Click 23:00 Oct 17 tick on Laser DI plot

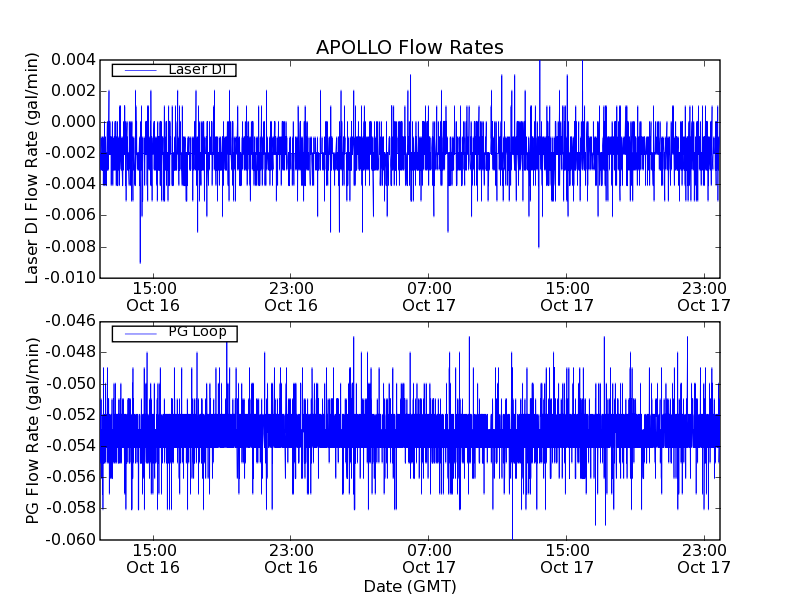(704, 297)
